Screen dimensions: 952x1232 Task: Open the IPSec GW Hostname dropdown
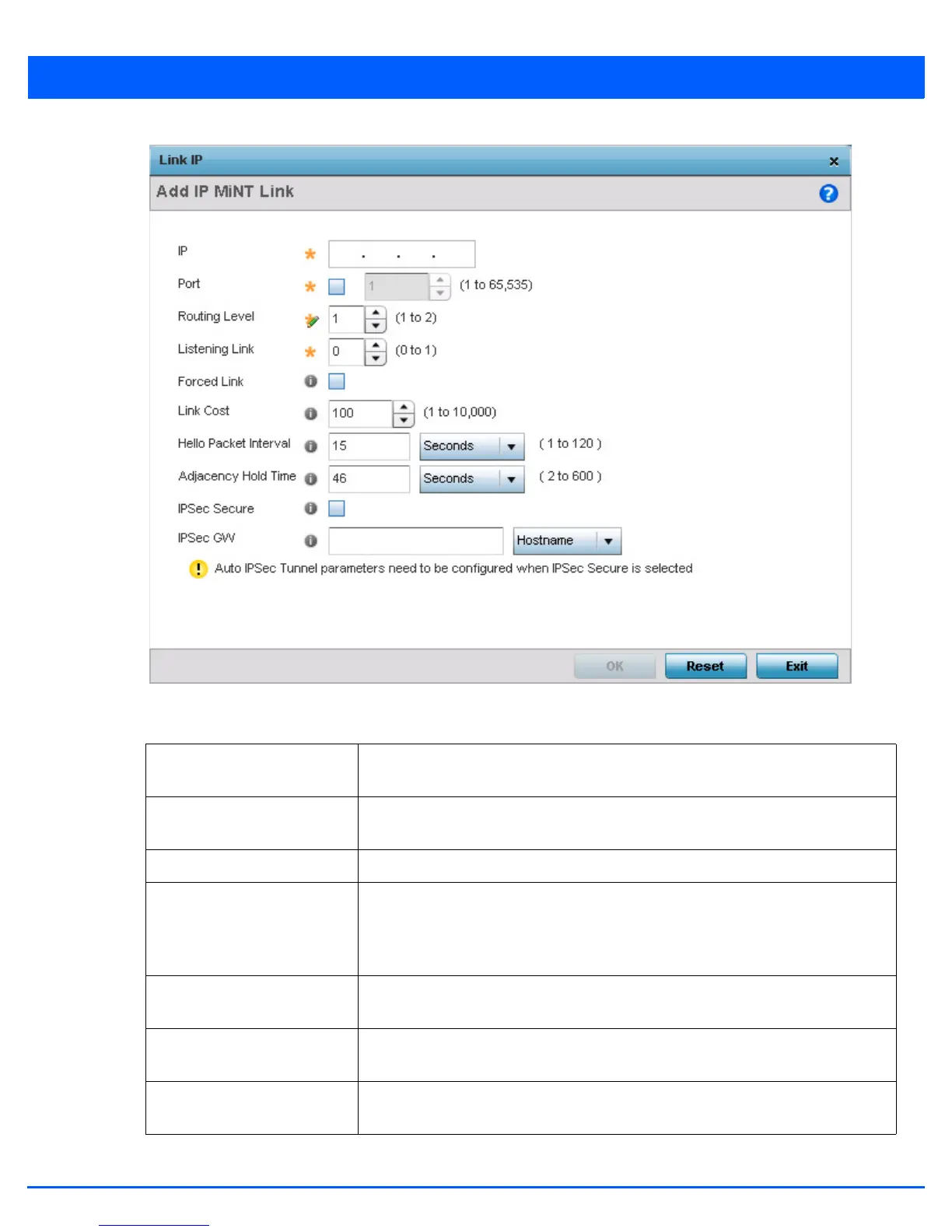(x=567, y=541)
